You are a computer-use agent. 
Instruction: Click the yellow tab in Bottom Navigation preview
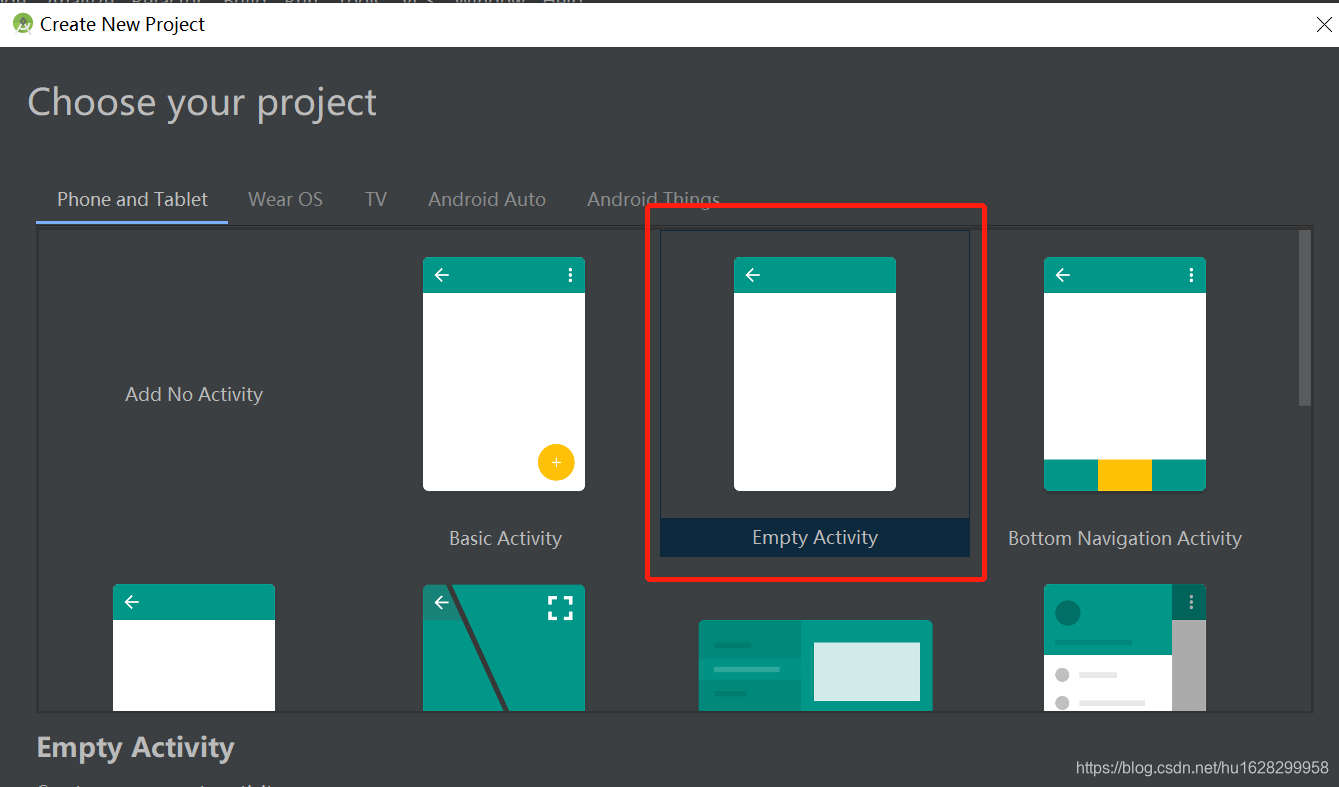pos(1125,475)
